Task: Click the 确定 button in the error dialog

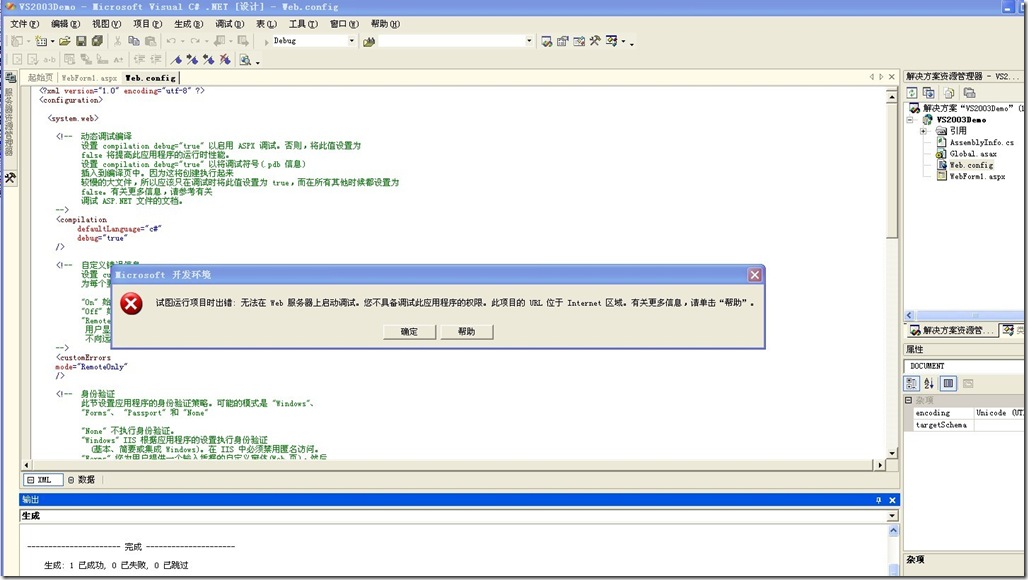Action: point(409,332)
